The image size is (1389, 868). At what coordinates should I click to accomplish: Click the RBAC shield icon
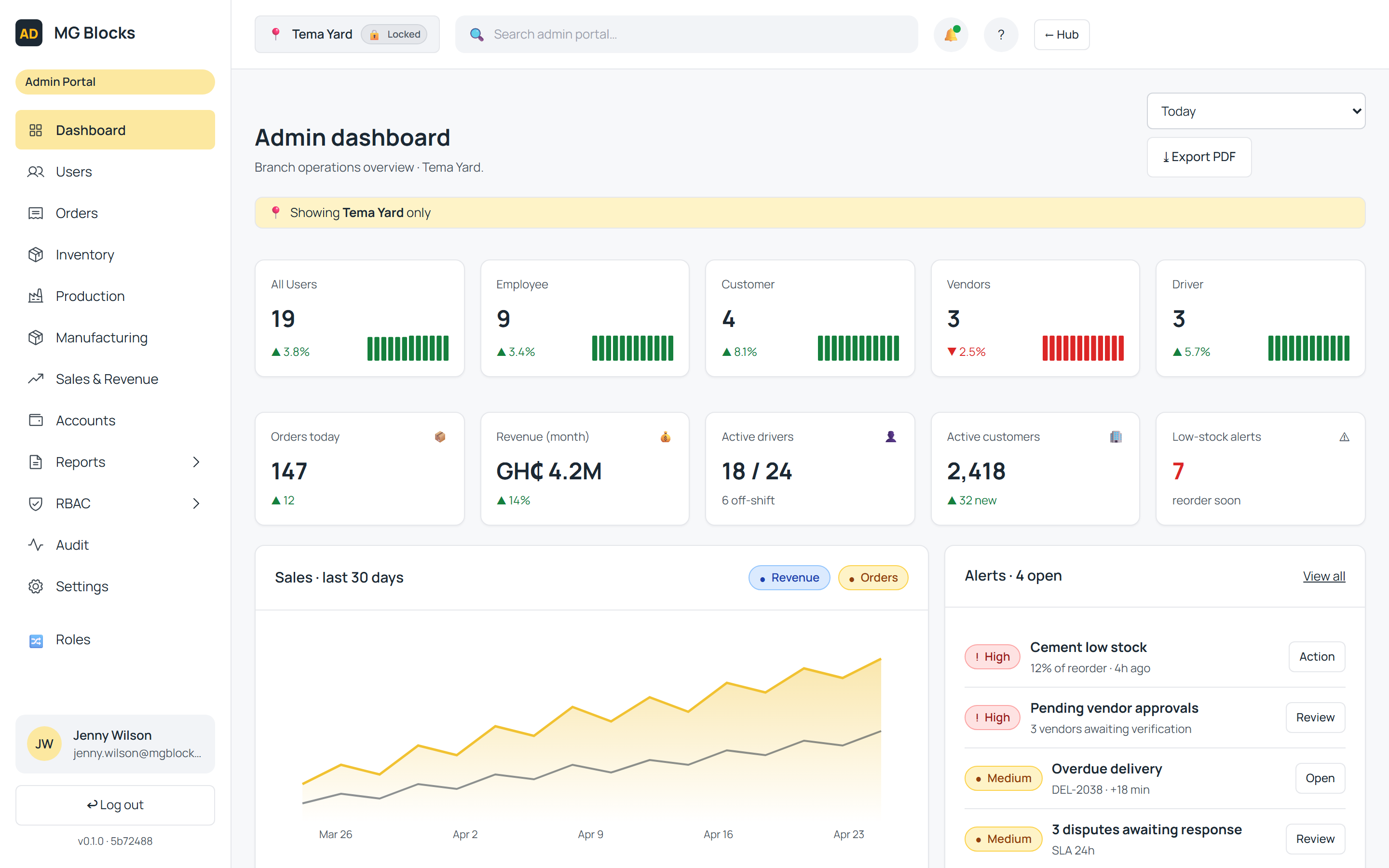(36, 503)
